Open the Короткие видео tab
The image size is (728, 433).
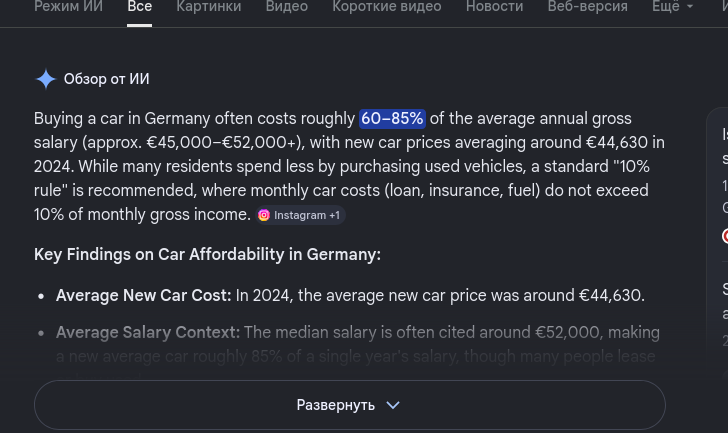tap(387, 6)
